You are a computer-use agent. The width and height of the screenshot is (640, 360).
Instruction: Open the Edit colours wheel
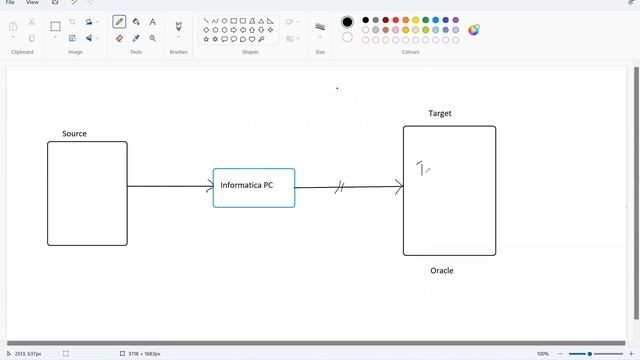pos(473,30)
